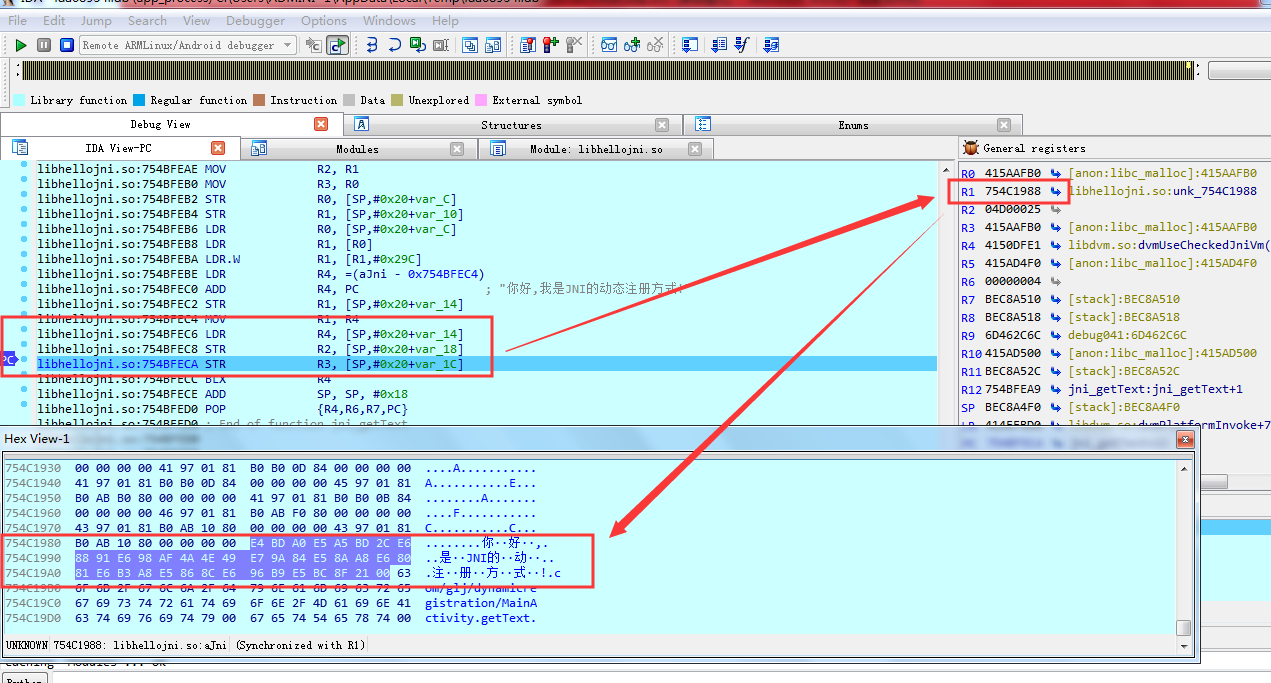Screen dimensions: 1271x683
Task: Click the delete watch glasses-X icon
Action: click(x=655, y=45)
